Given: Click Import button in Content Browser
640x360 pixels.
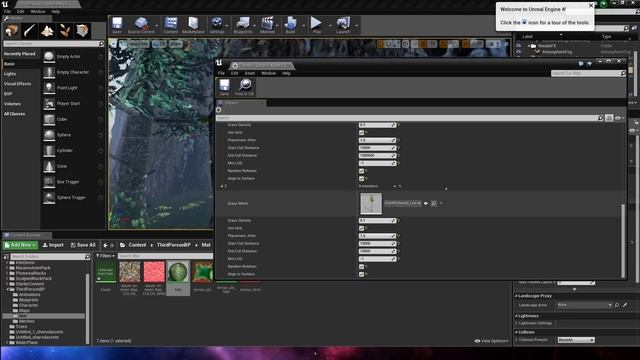Looking at the screenshot, I should click(x=53, y=245).
